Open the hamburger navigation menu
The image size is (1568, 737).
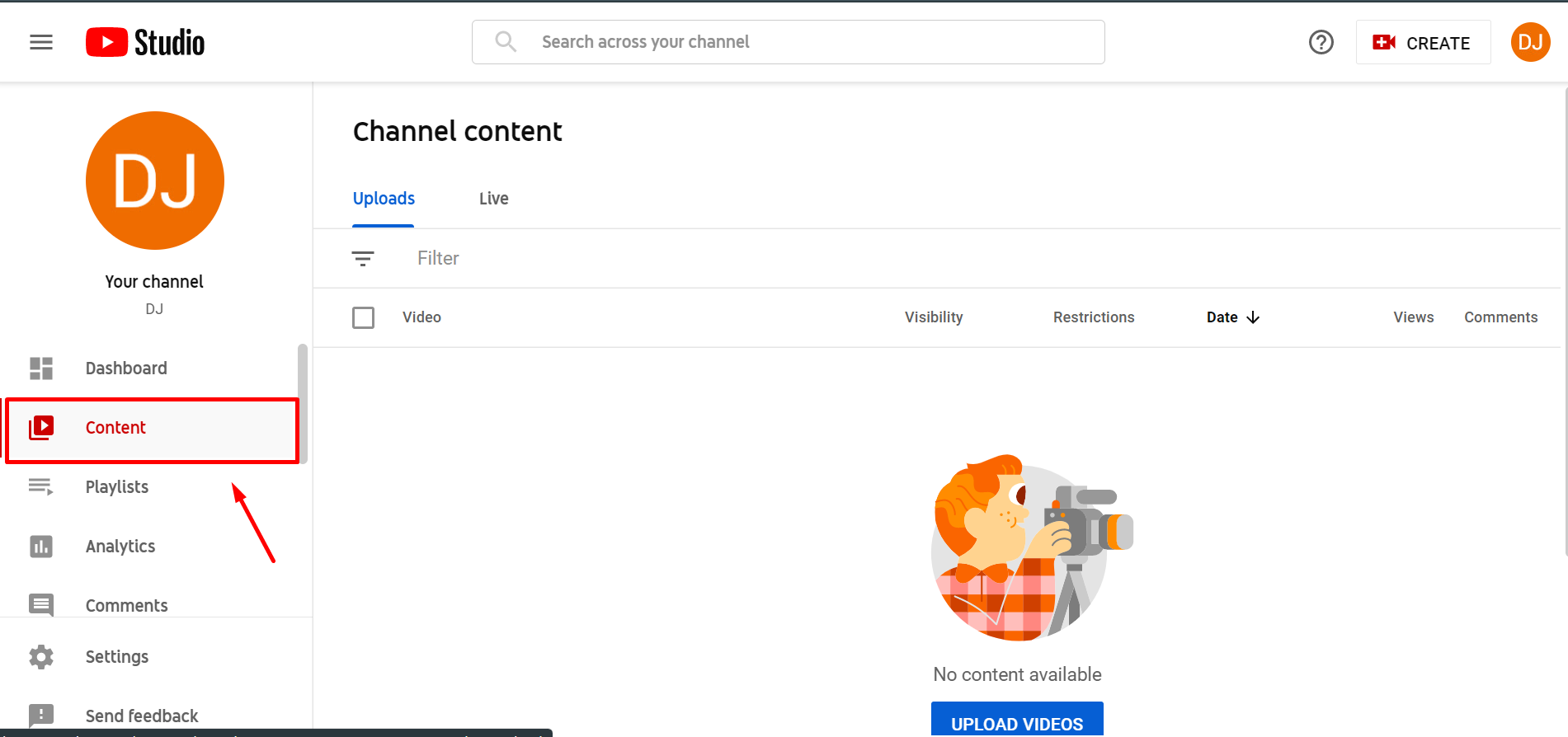(41, 42)
